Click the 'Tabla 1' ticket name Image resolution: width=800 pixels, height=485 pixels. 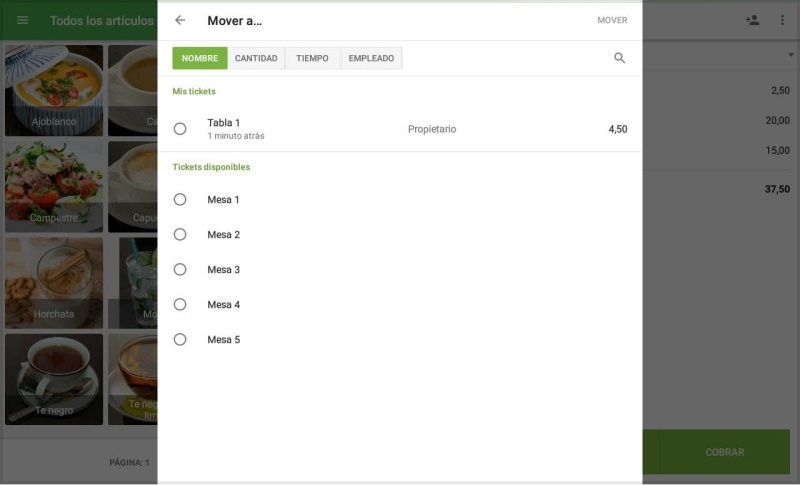coord(223,123)
